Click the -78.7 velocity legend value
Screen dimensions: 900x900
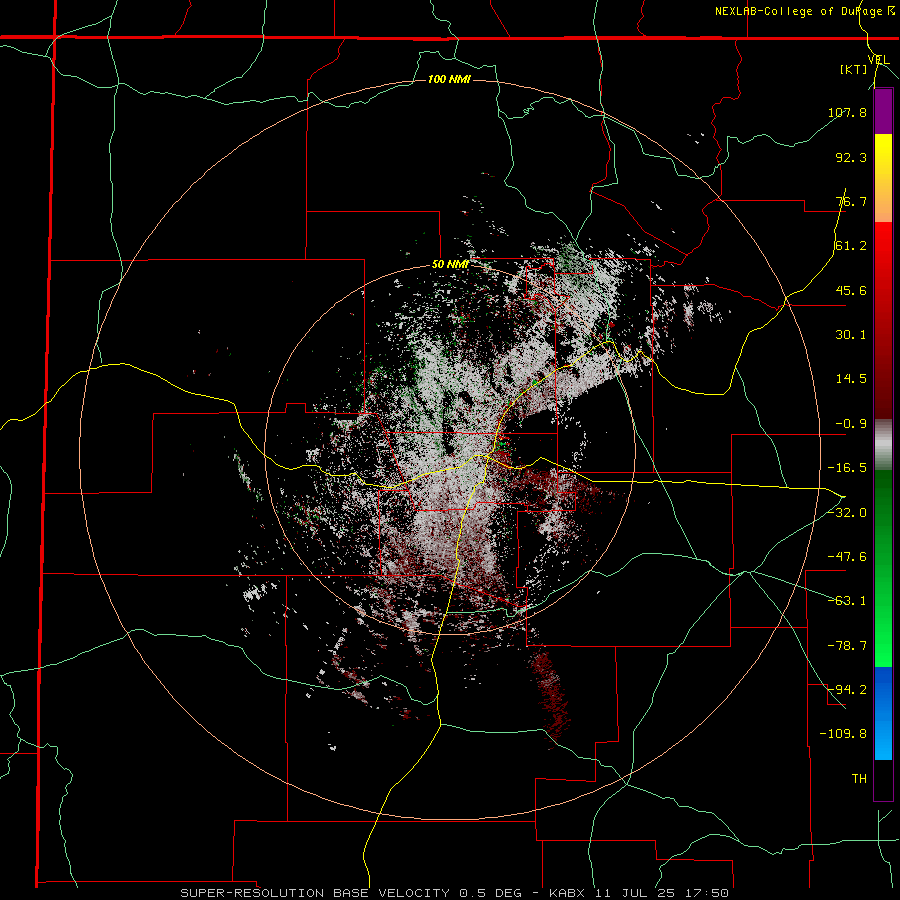pyautogui.click(x=847, y=646)
